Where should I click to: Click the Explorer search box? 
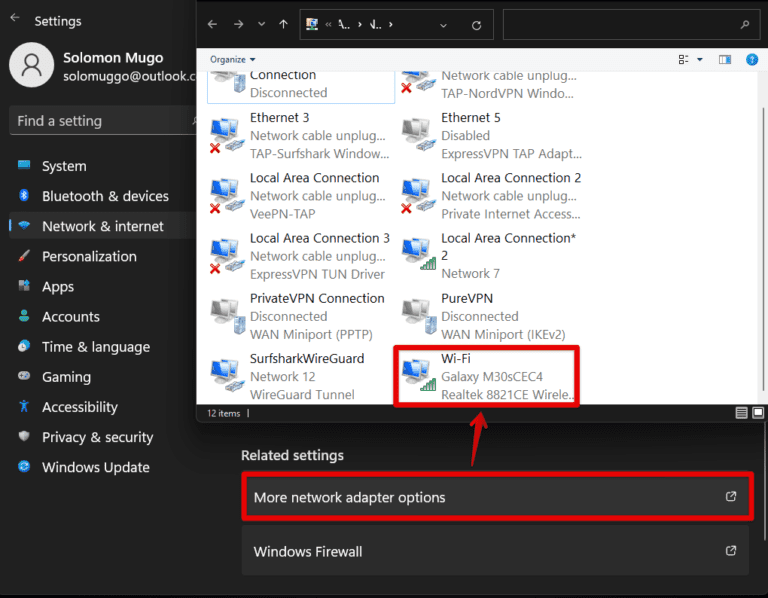point(630,25)
